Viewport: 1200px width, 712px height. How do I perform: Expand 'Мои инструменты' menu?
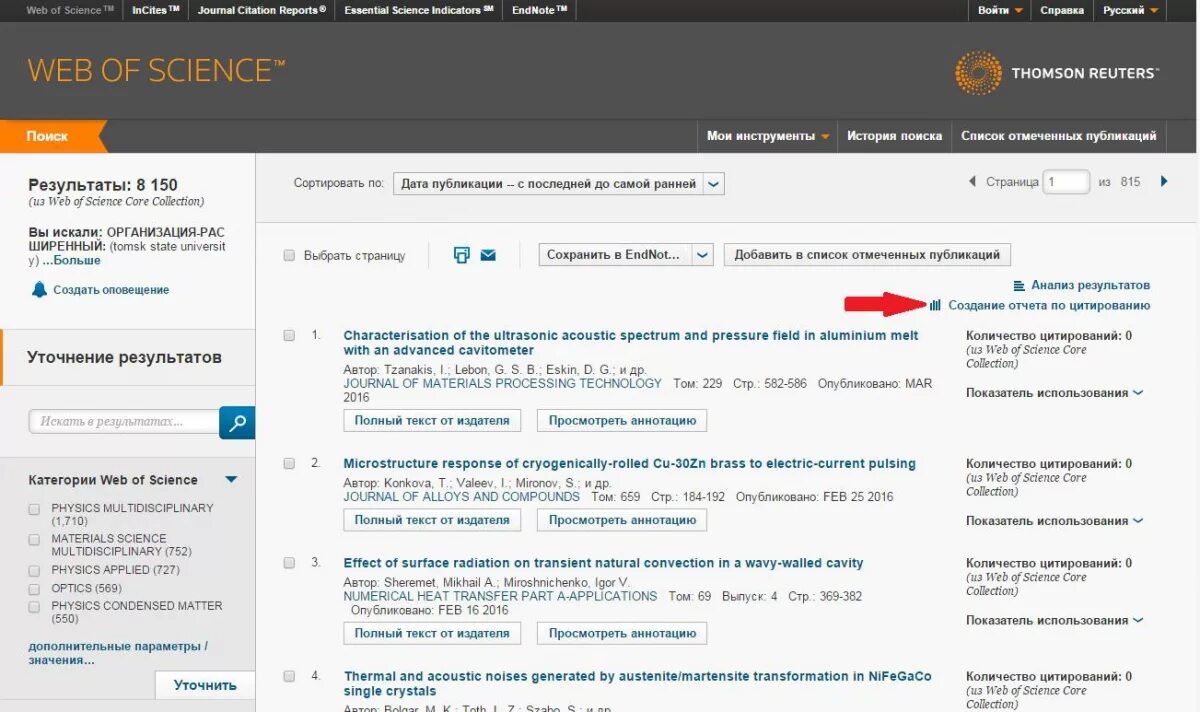pyautogui.click(x=767, y=136)
